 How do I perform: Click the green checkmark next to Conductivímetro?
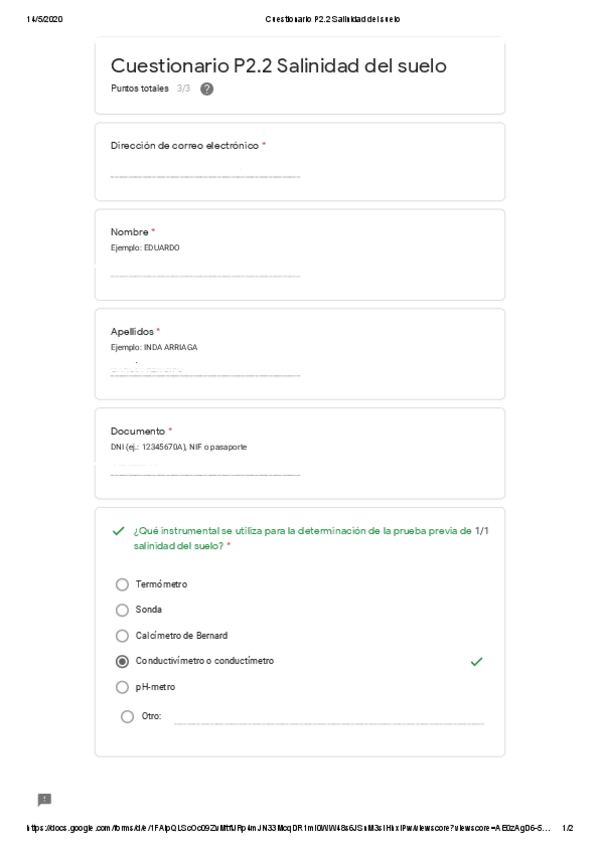[x=476, y=662]
